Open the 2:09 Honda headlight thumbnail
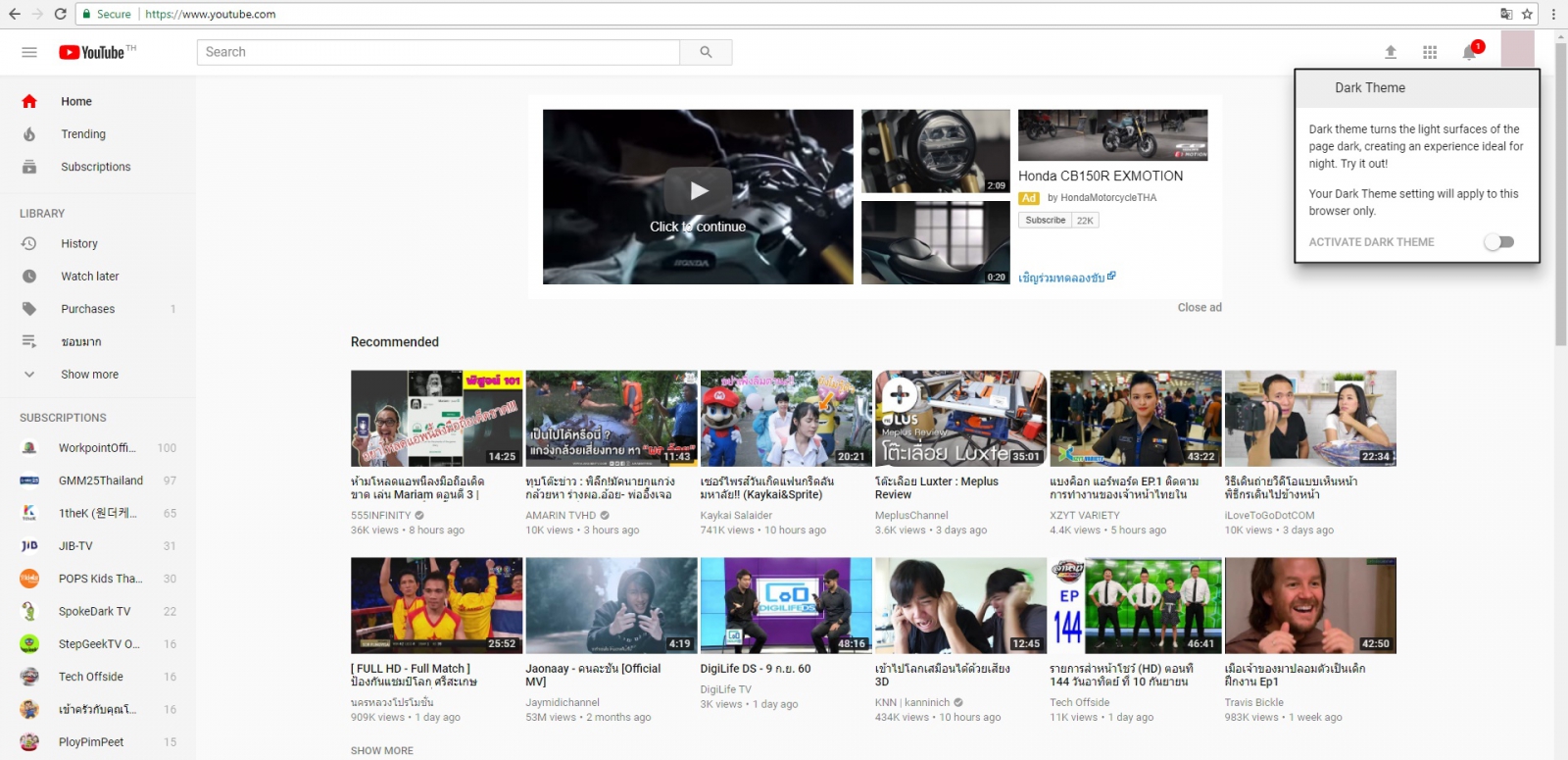 click(x=936, y=151)
